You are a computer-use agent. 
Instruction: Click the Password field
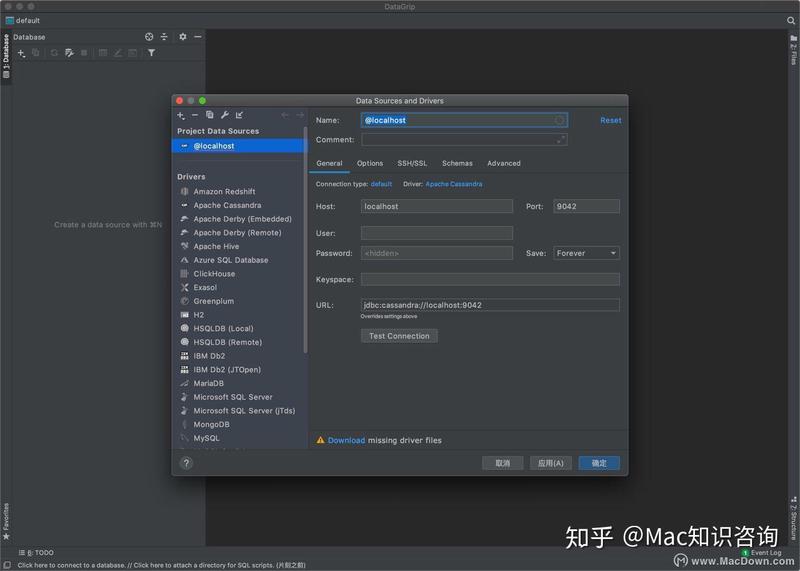(437, 253)
